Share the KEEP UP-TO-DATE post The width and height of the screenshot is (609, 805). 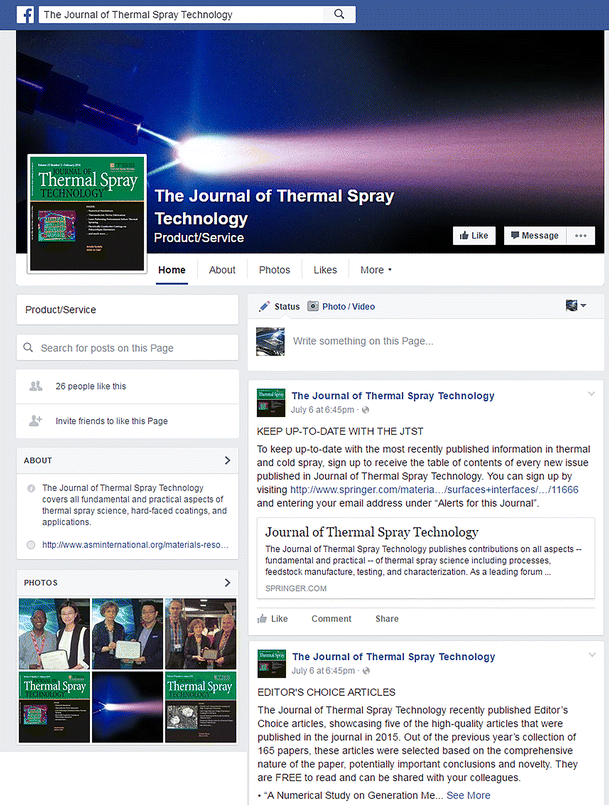[387, 619]
